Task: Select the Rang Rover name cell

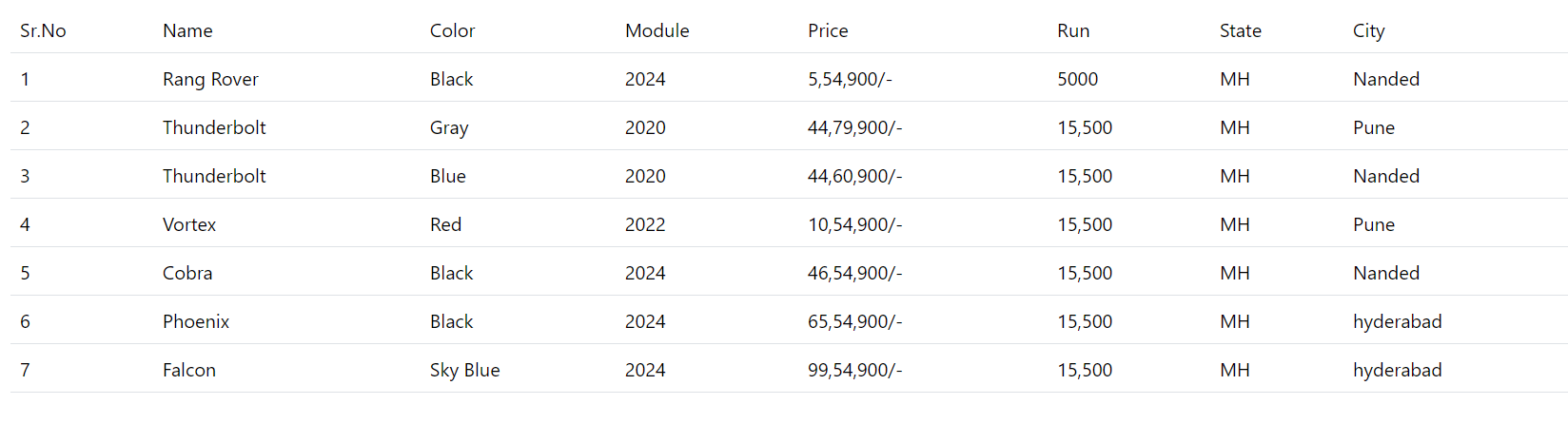Action: click(x=210, y=79)
